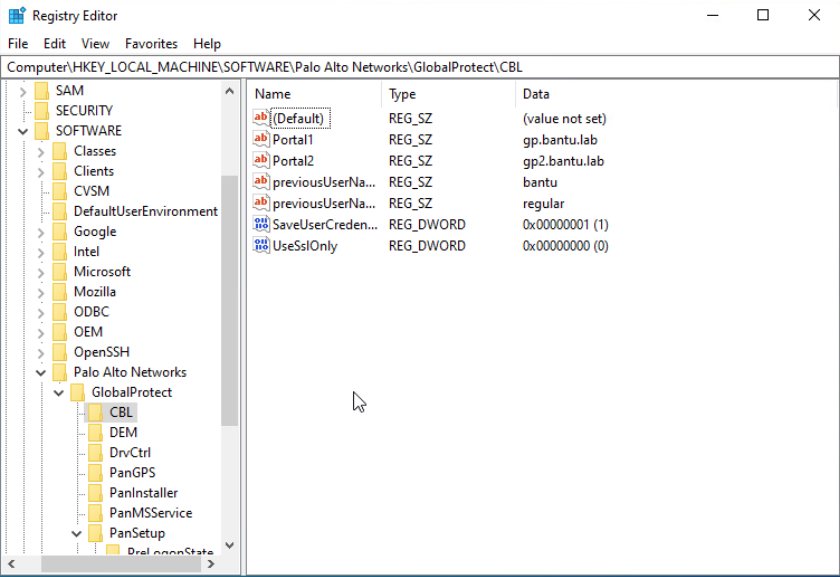Click the registry path address bar
Screen dimensions: 840x577
pyautogui.click(x=420, y=67)
